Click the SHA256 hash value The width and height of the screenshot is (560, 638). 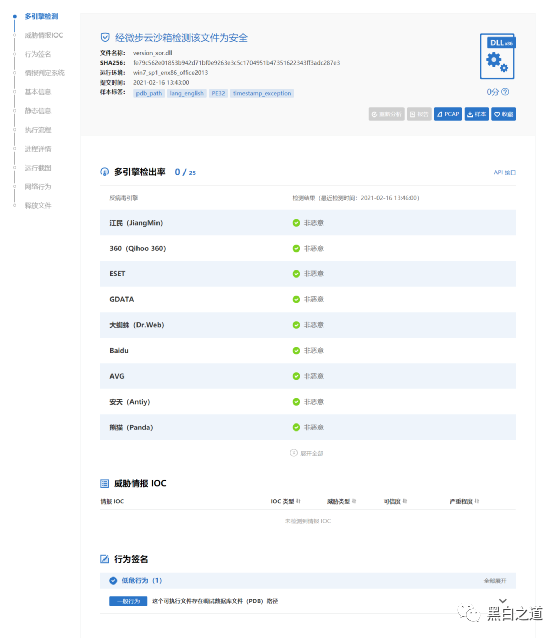(x=236, y=63)
